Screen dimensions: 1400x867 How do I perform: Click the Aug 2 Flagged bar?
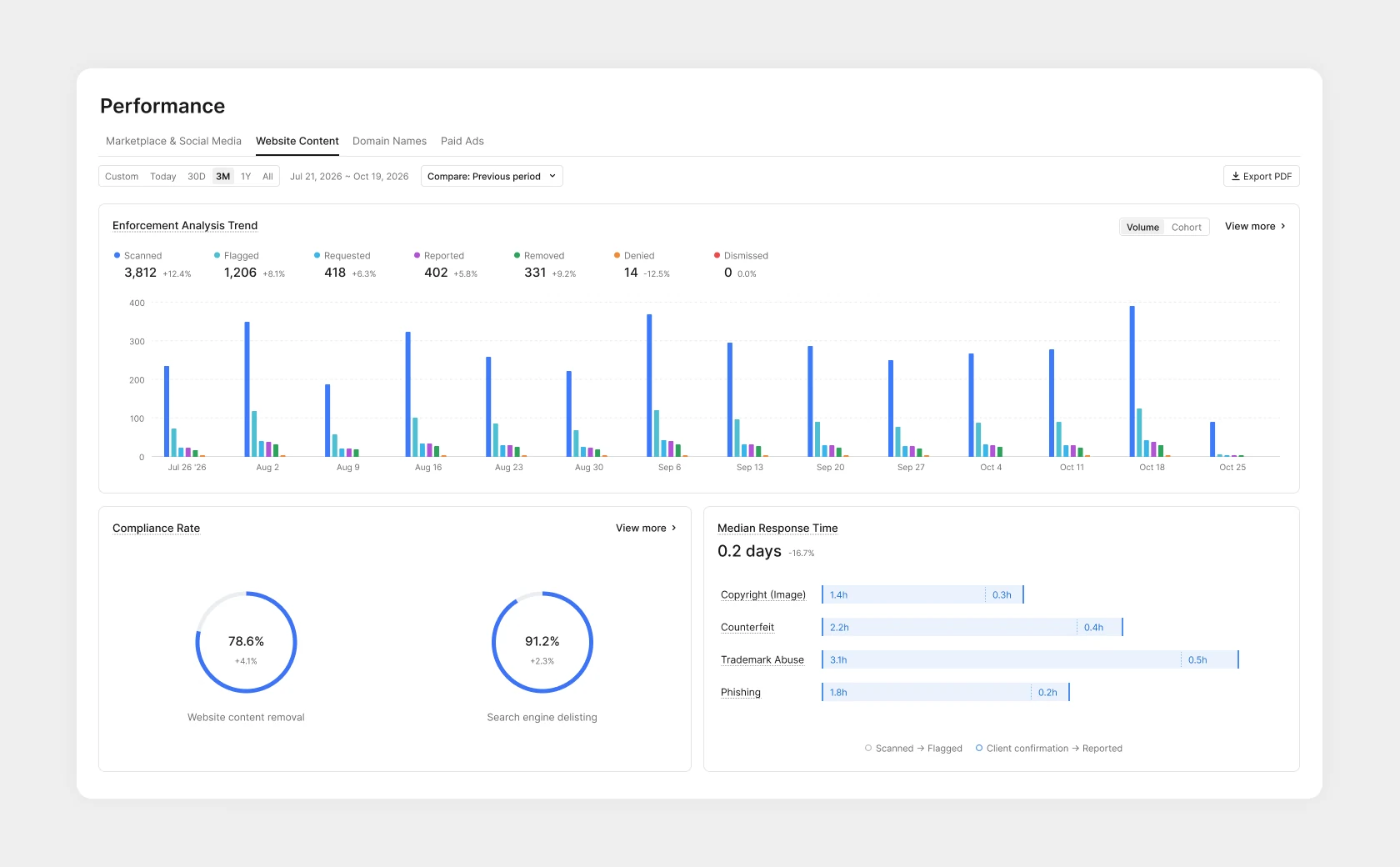click(x=254, y=433)
